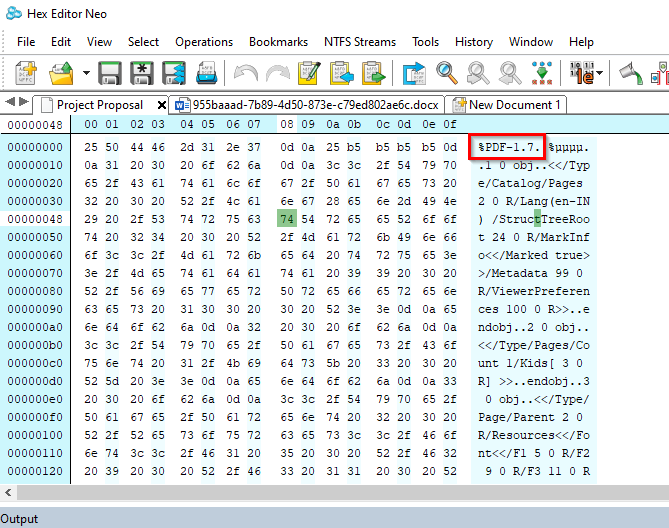This screenshot has width=669, height=528.
Task: Open the Bookmarks menu
Action: (x=279, y=41)
